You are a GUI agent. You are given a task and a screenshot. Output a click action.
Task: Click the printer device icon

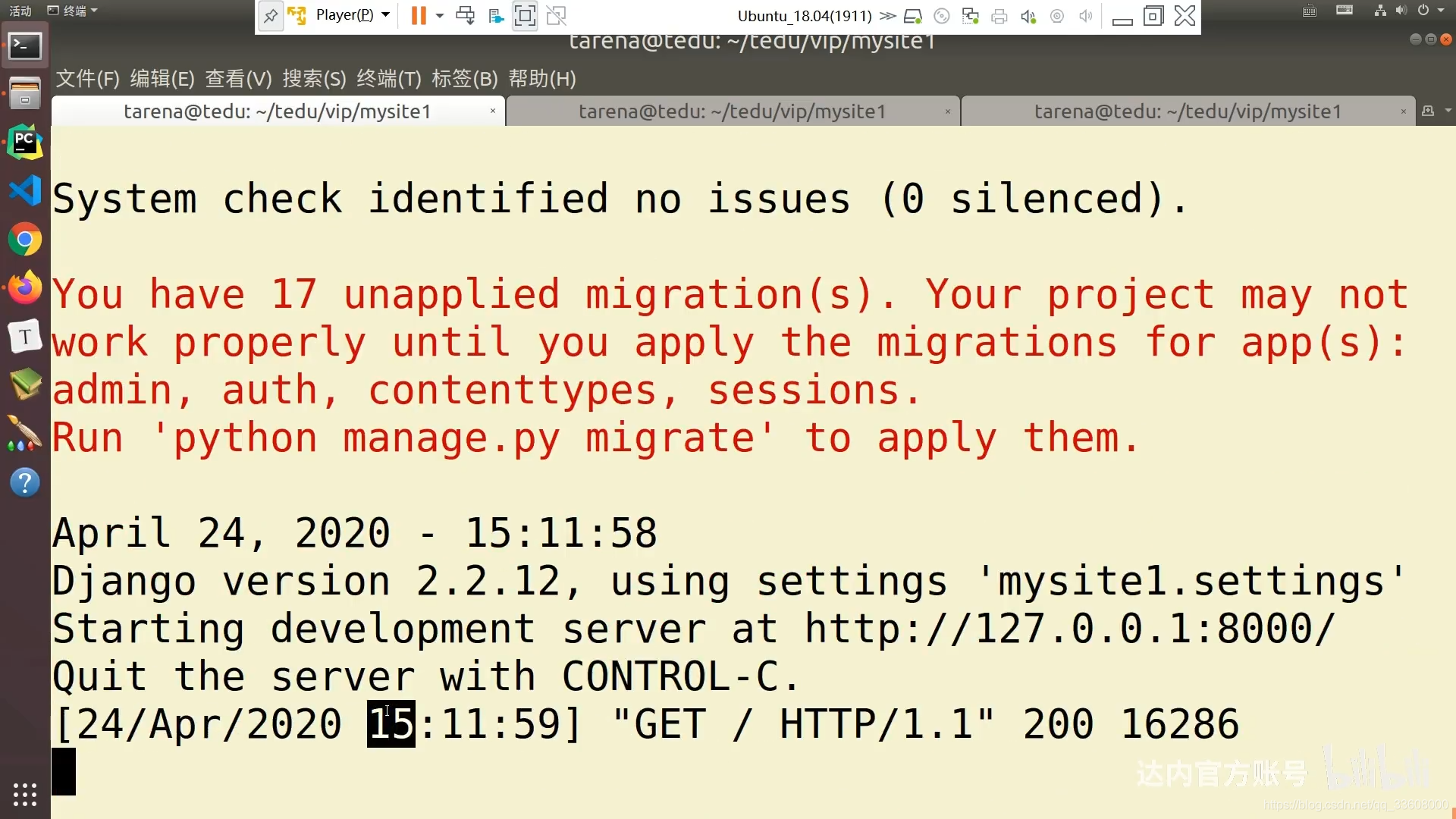pos(999,16)
